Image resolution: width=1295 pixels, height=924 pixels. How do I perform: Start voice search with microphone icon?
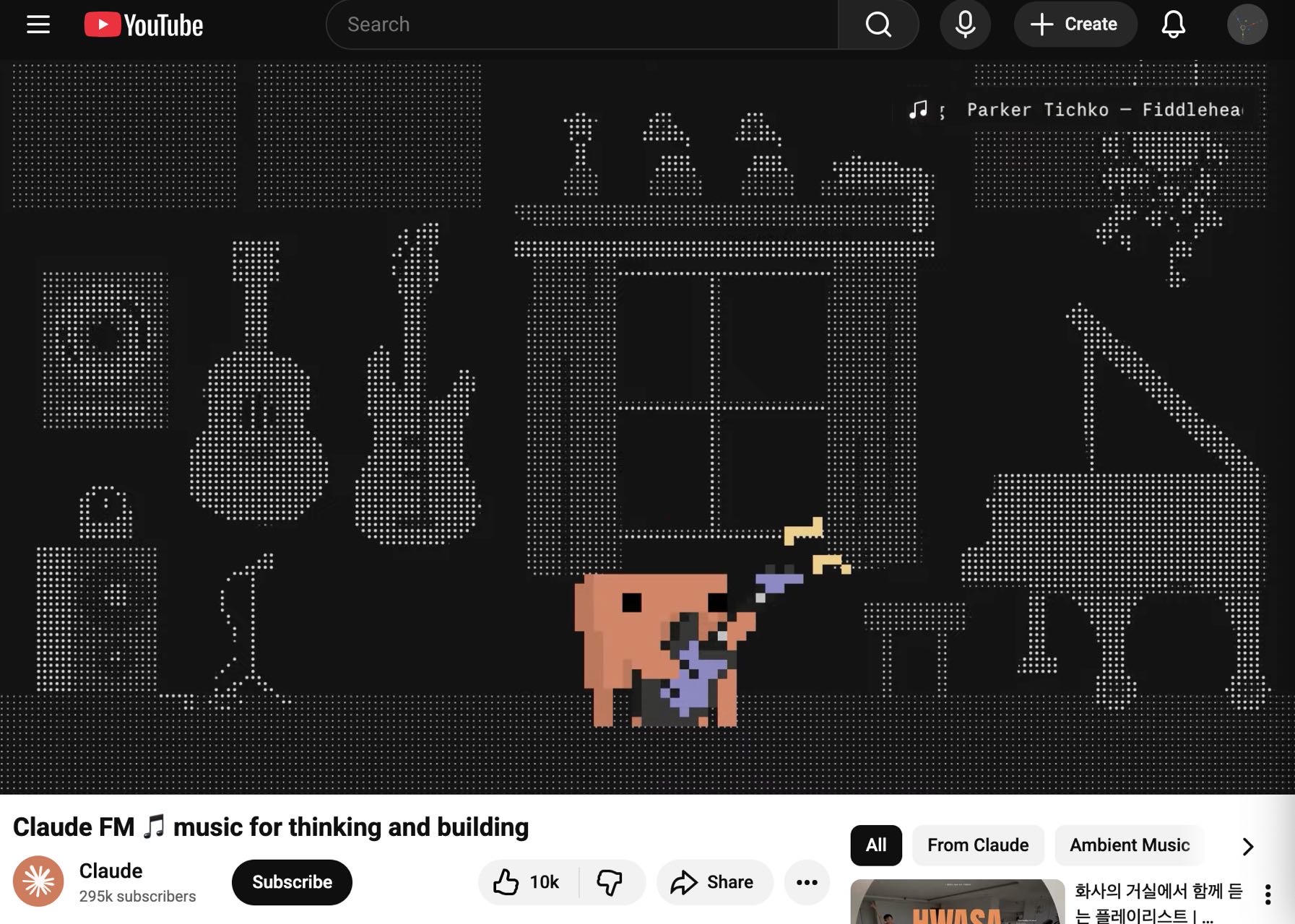(x=965, y=25)
